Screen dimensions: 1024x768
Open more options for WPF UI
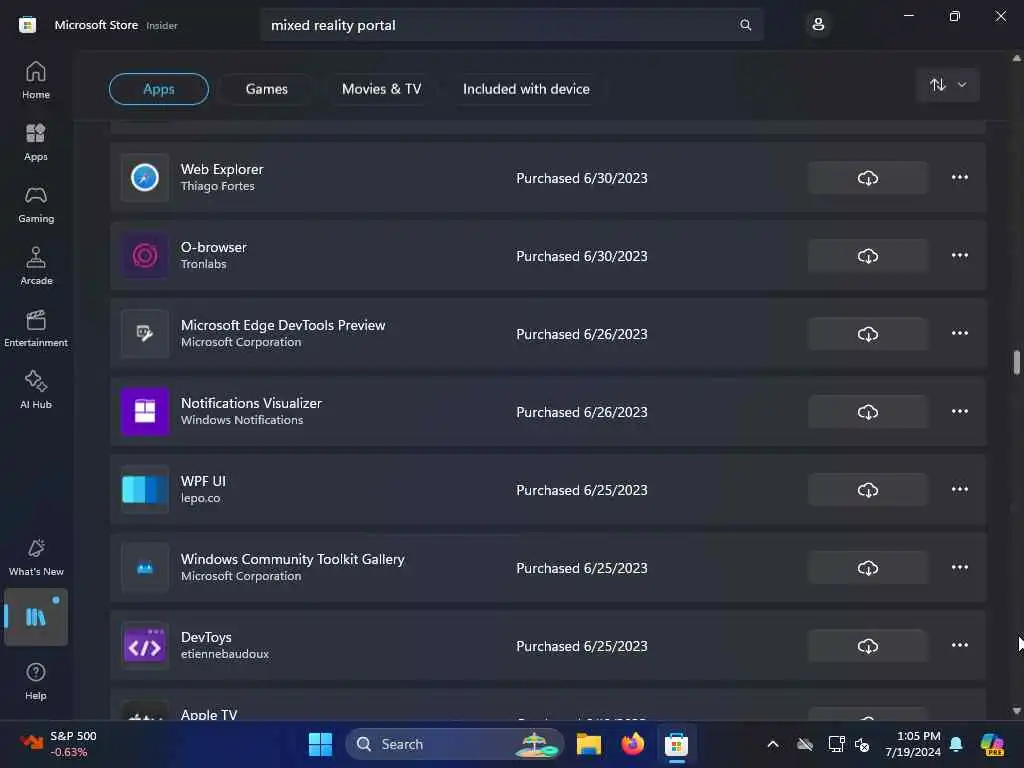pos(959,489)
